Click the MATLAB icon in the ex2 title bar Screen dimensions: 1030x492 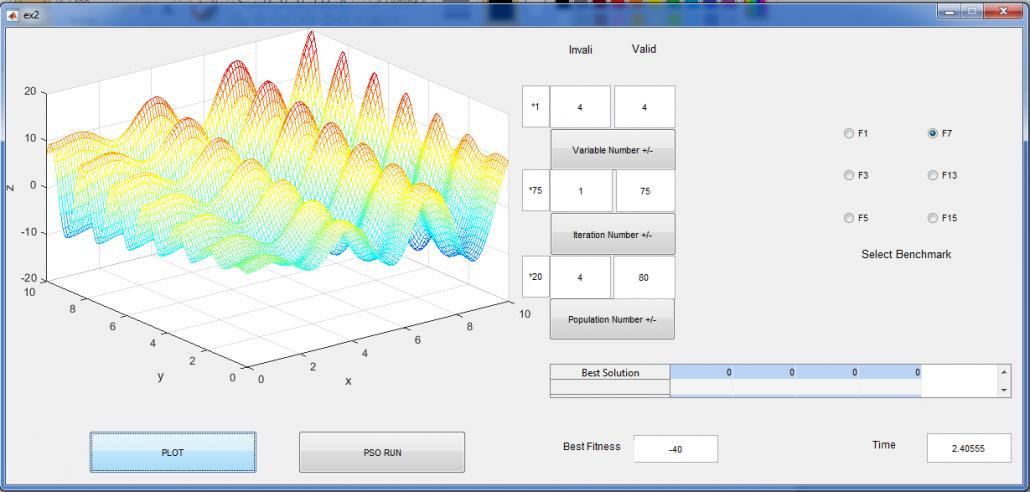click(13, 15)
